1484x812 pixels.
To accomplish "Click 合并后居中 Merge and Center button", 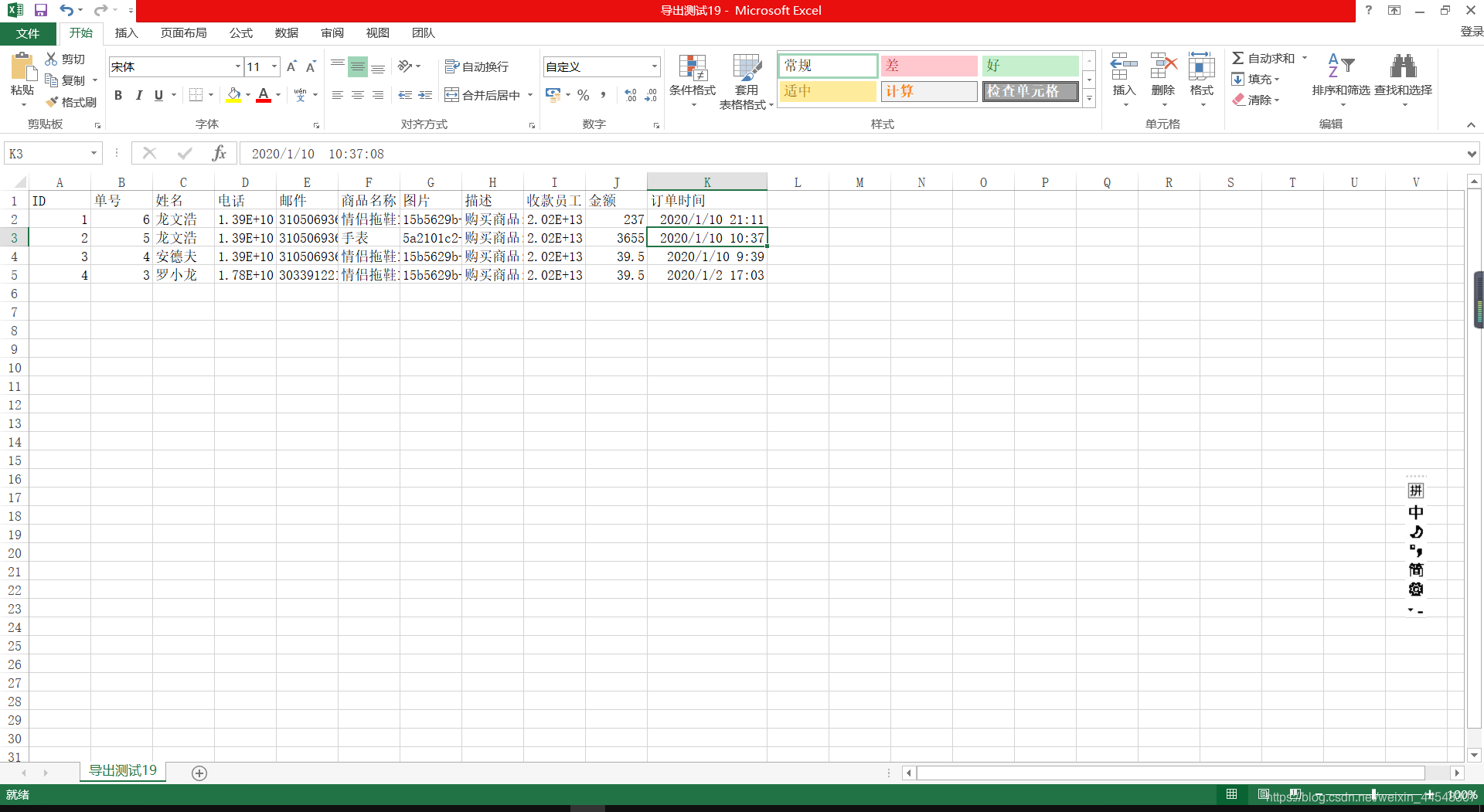I will coord(483,95).
